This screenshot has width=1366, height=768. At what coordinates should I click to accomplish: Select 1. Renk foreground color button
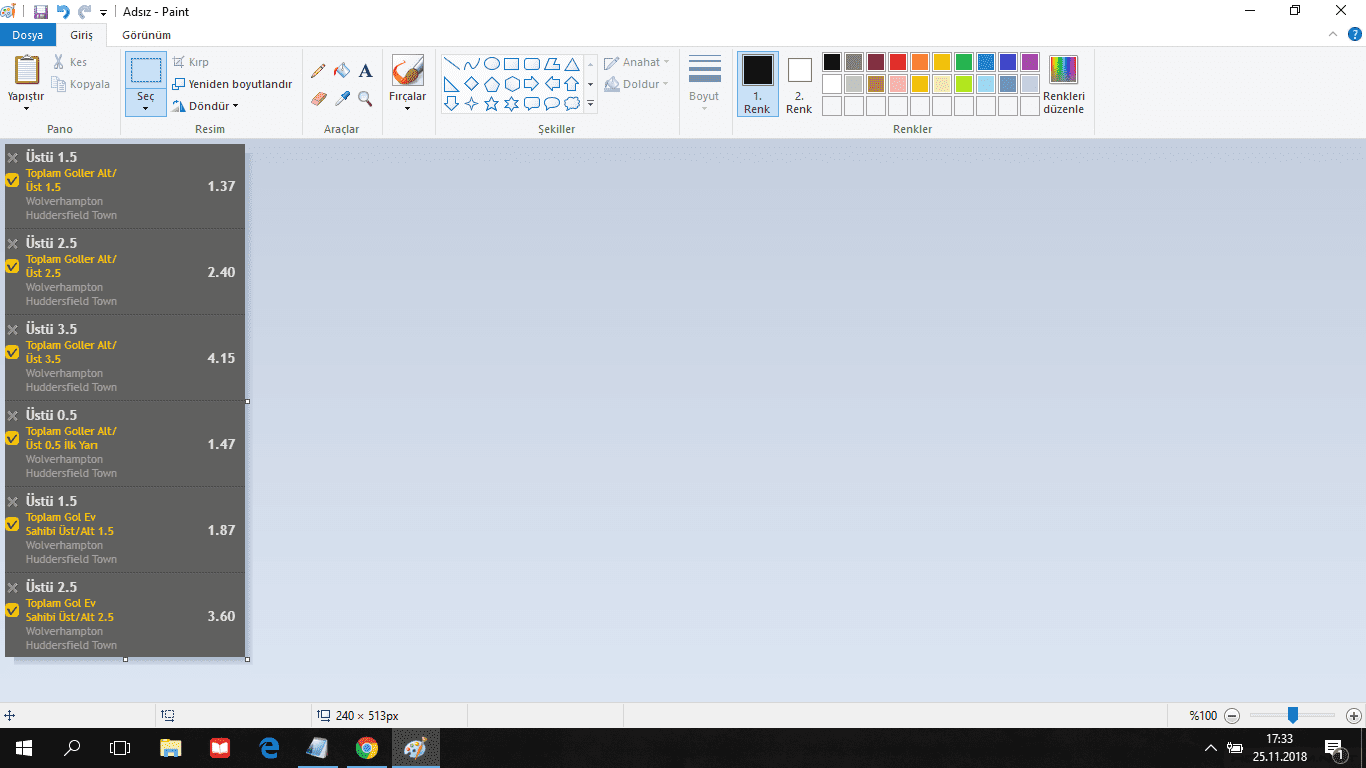point(757,84)
